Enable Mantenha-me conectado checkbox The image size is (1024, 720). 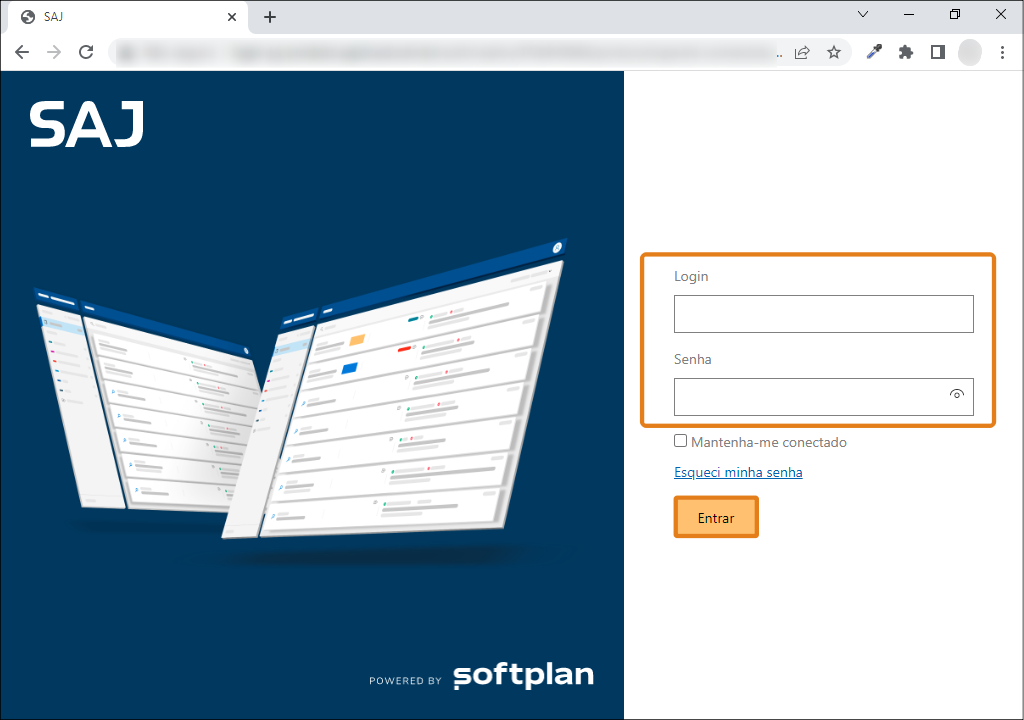coord(681,441)
